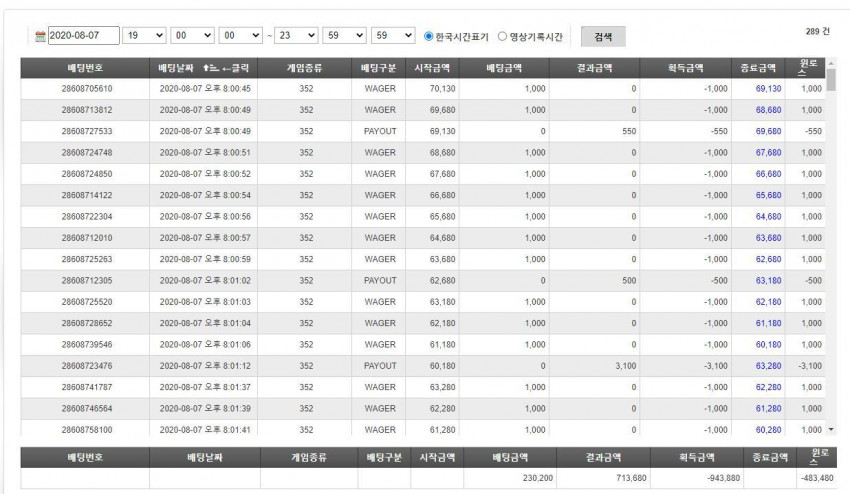Select bet number 28608741787
Screen dimensions: 850x494
pyautogui.click(x=87, y=387)
